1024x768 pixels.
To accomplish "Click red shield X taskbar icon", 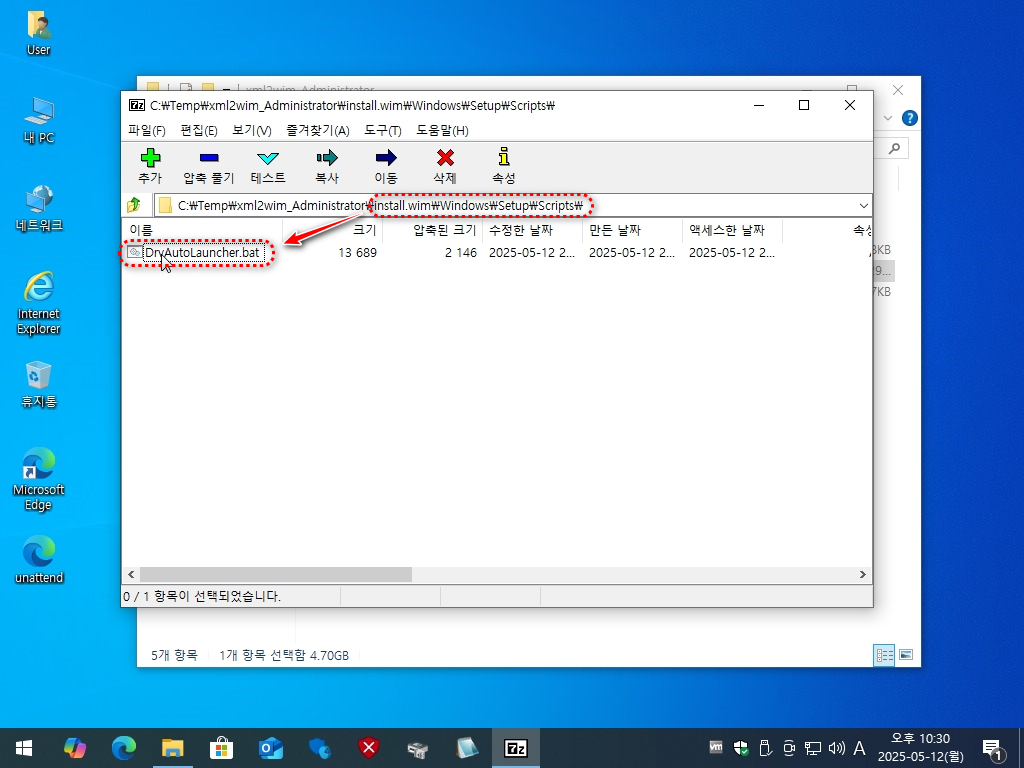I will click(368, 748).
